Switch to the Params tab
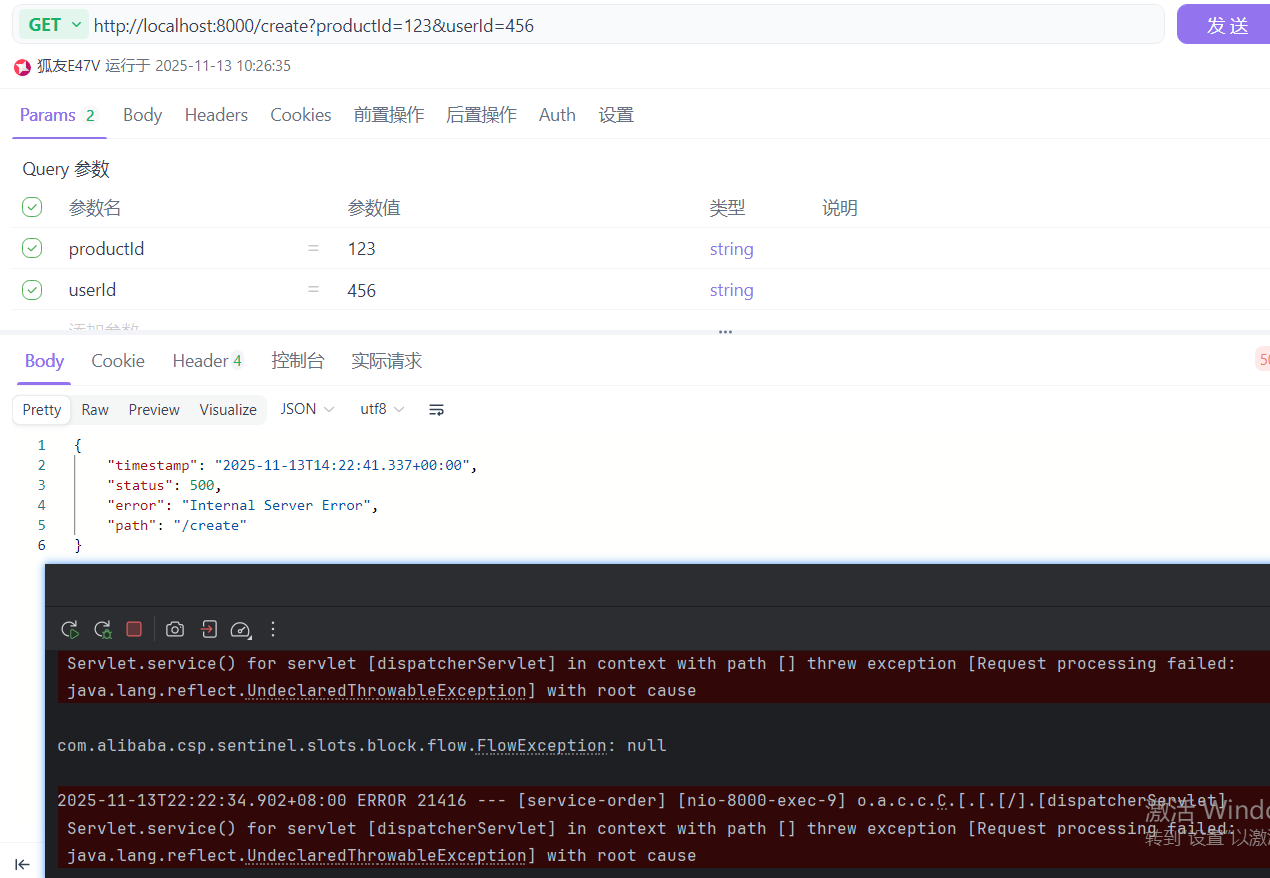Image resolution: width=1270 pixels, height=878 pixels. click(57, 115)
